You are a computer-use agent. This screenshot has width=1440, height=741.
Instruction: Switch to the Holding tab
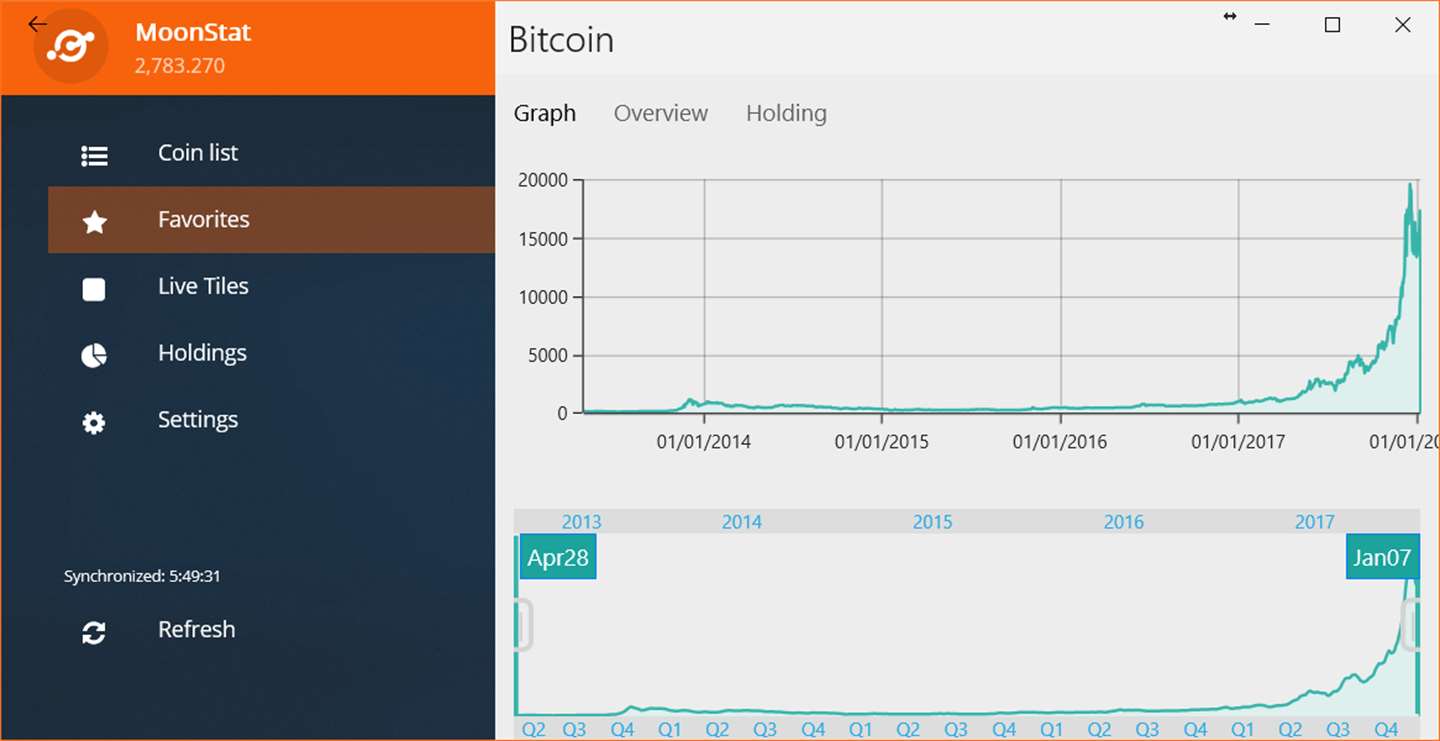click(x=786, y=113)
